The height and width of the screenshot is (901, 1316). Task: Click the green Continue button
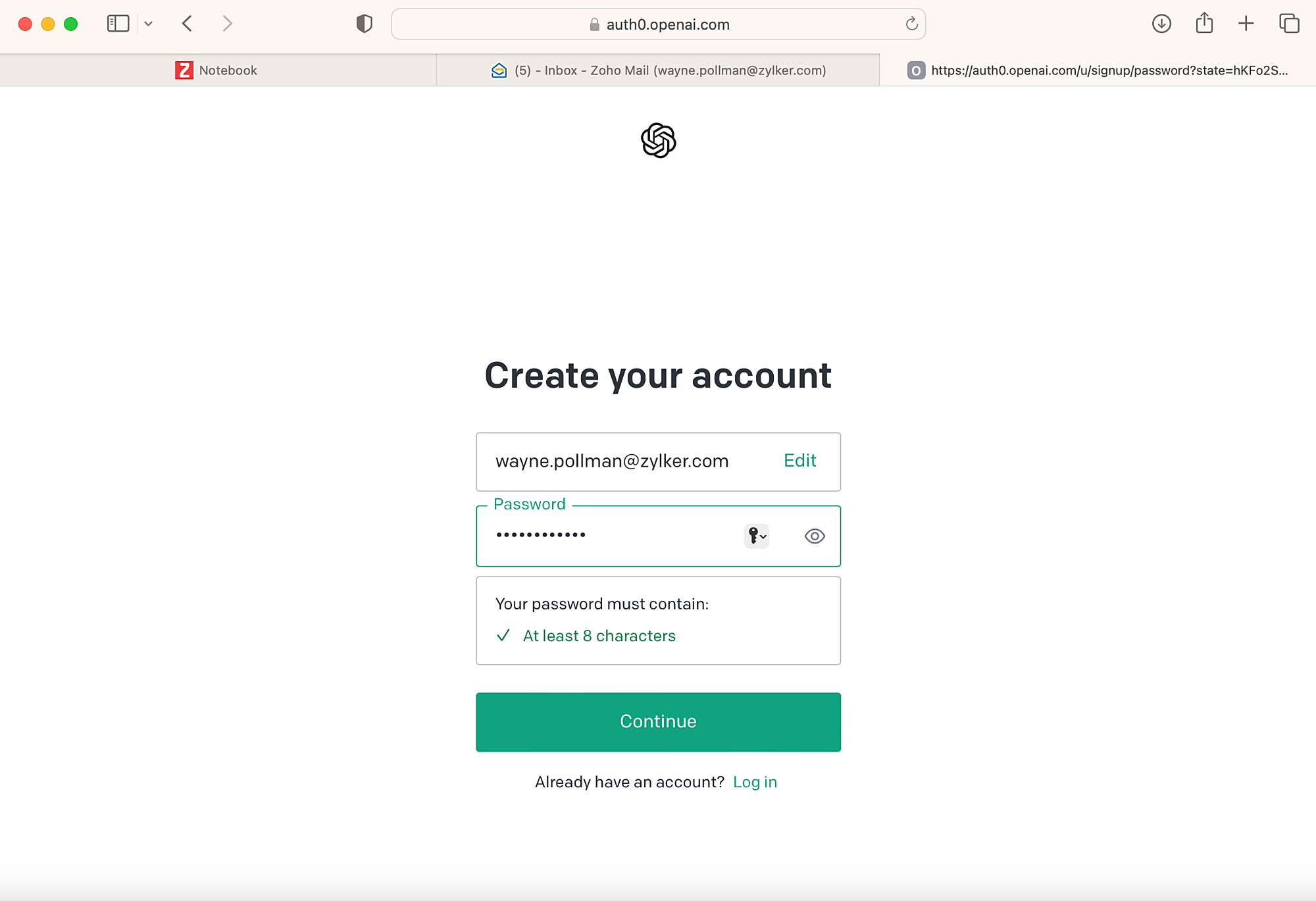click(658, 722)
